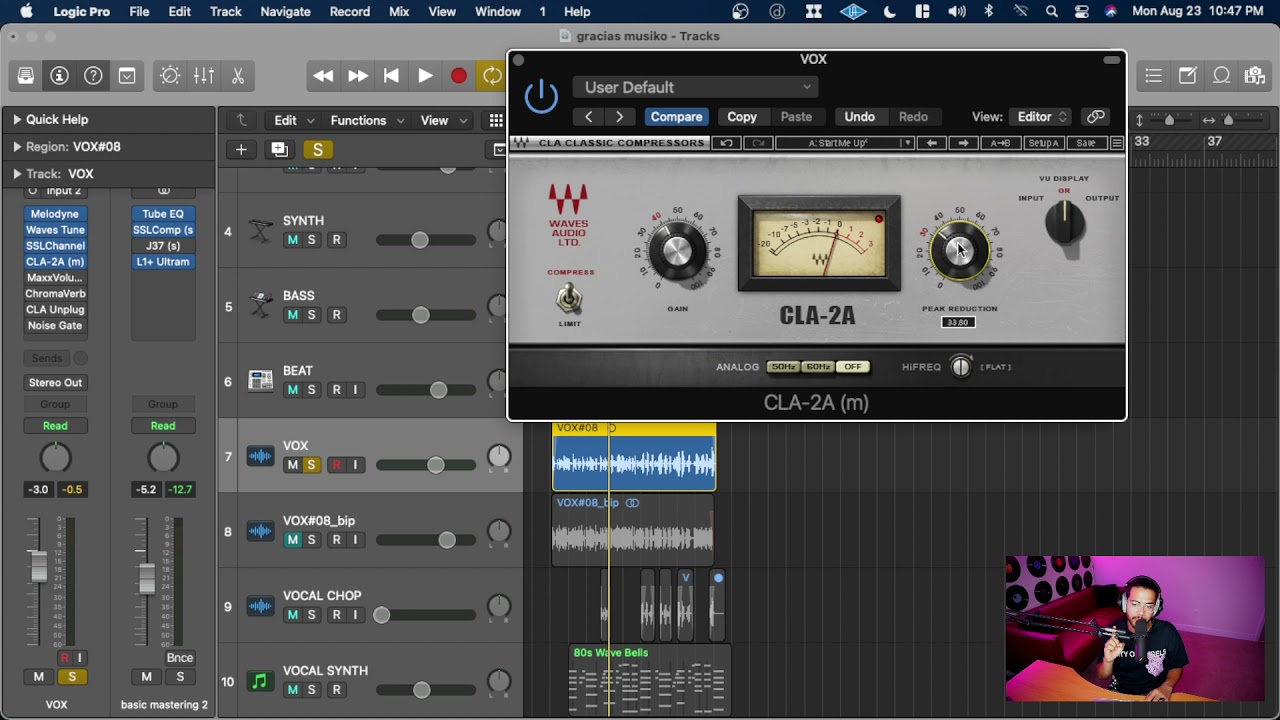
Task: Toggle the Toolbar display button
Action: 127,76
